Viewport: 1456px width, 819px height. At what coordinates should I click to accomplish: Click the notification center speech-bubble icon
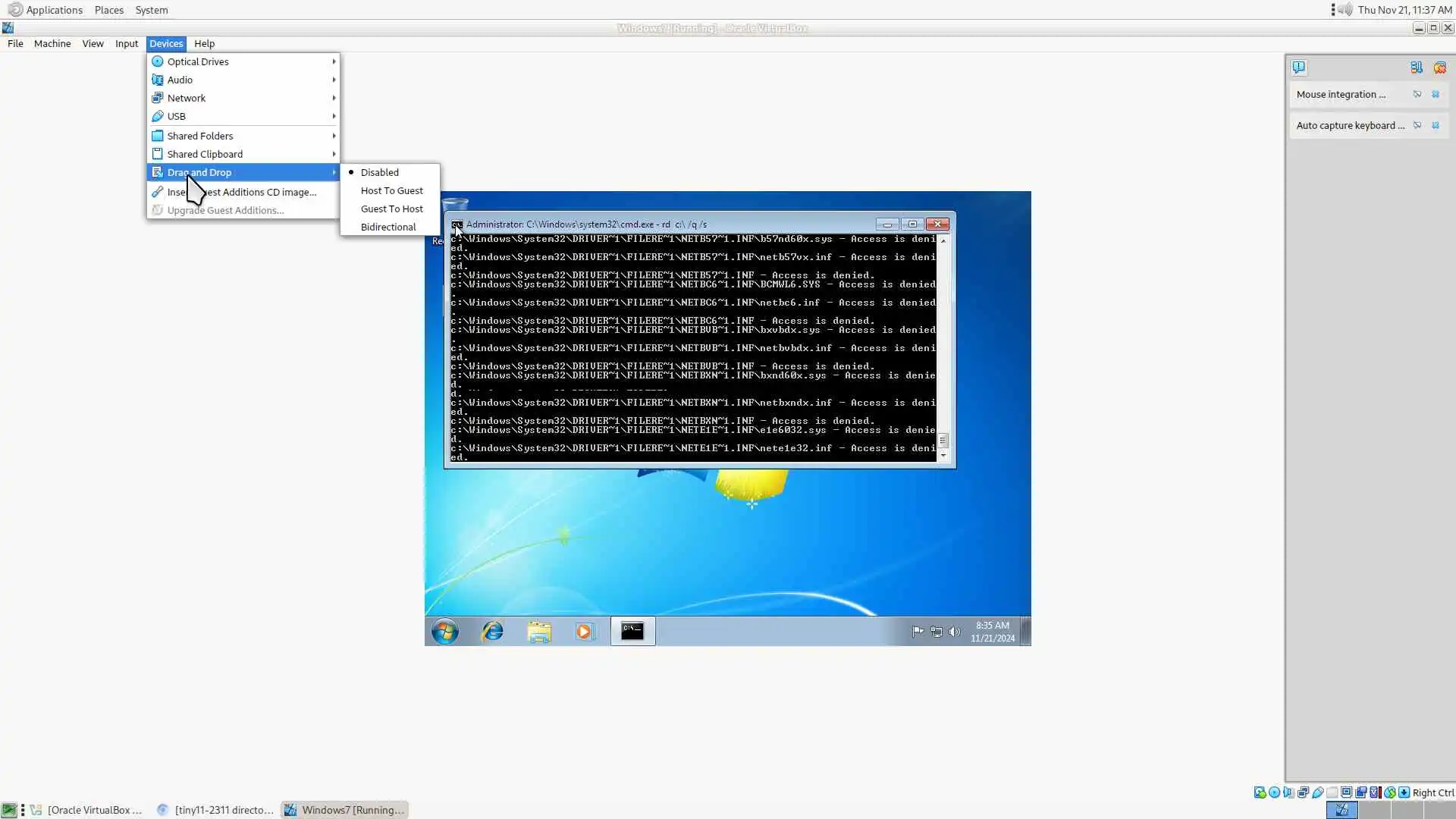coord(1298,67)
